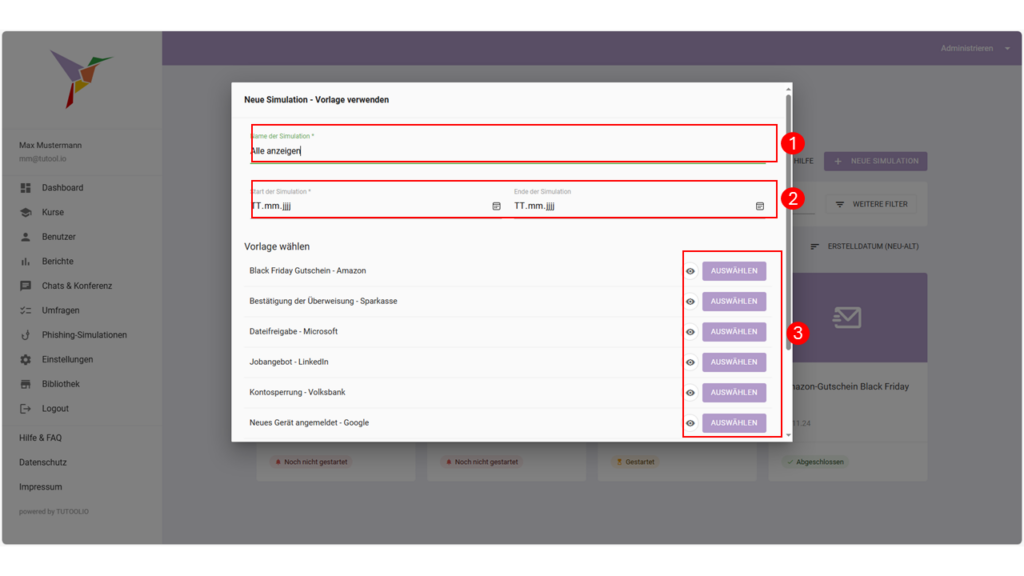Open the Erstelldatum (neu-alt) sort dropdown

point(864,247)
